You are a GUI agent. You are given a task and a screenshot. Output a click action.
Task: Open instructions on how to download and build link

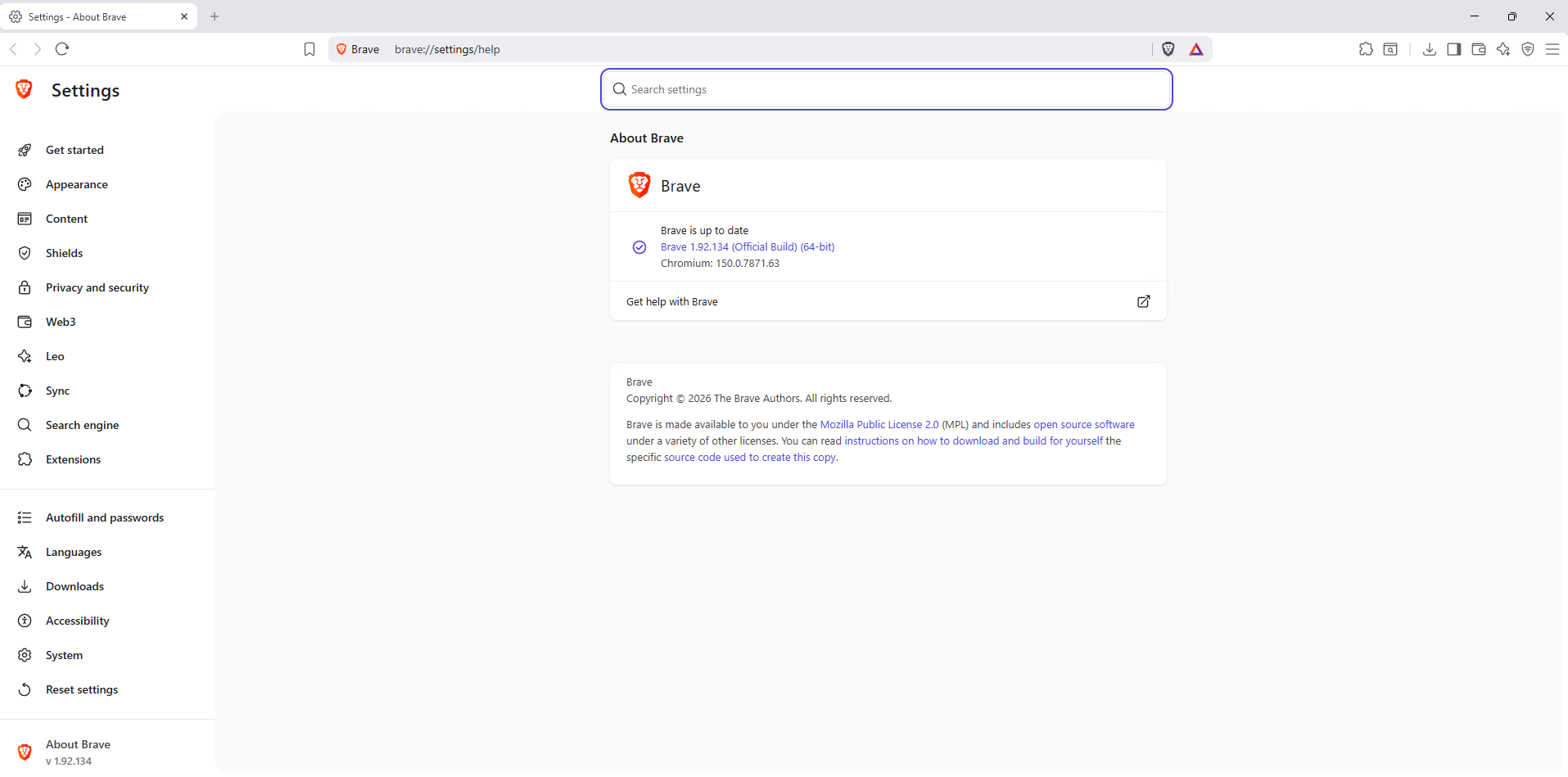974,440
